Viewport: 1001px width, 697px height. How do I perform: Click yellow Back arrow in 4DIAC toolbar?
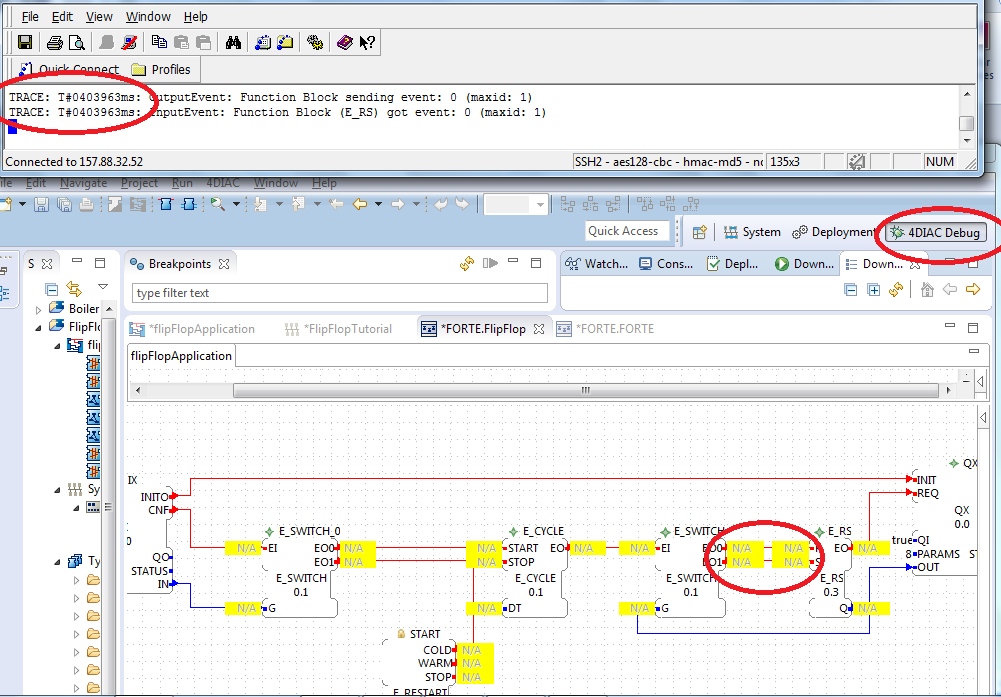click(x=360, y=204)
